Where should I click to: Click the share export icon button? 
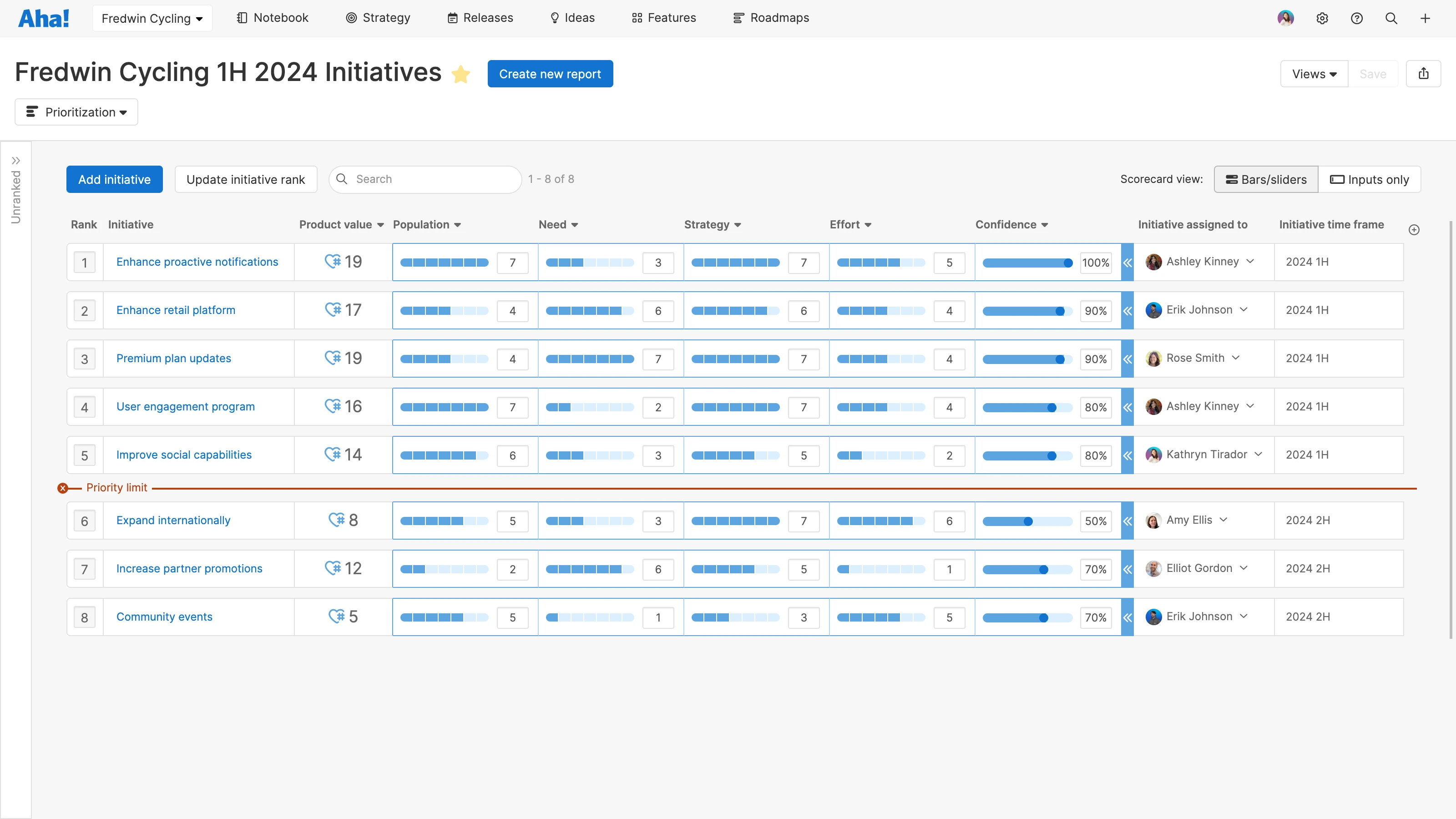click(x=1423, y=73)
